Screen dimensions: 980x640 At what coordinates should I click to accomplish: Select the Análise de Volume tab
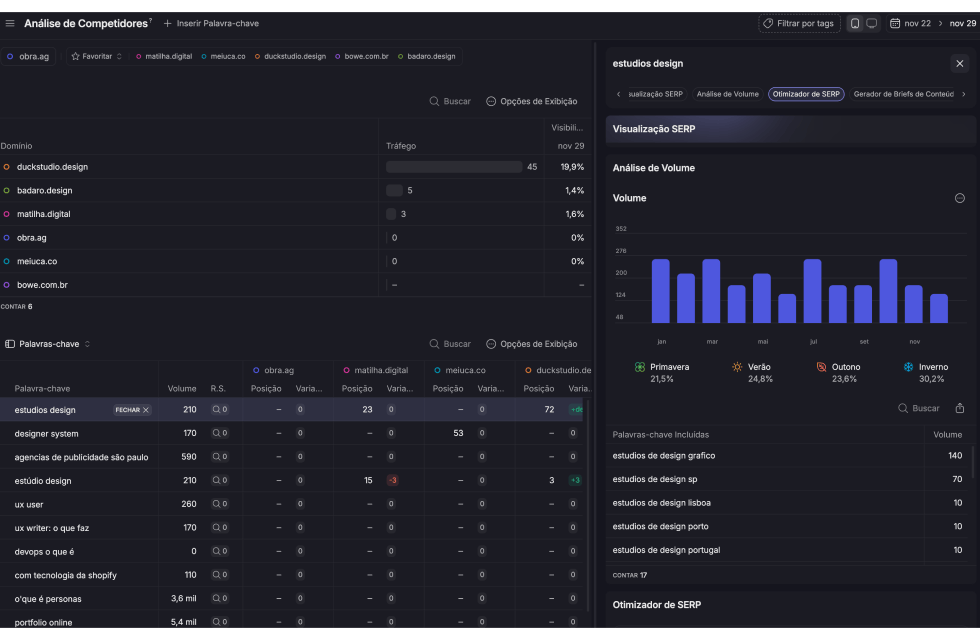click(727, 94)
